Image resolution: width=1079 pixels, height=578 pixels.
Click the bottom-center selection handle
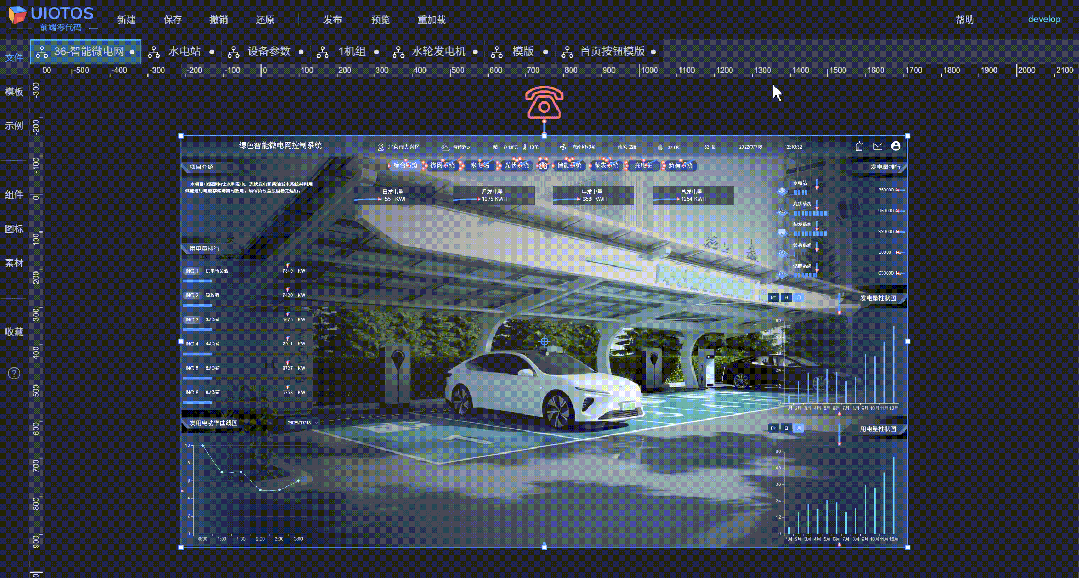coord(544,547)
